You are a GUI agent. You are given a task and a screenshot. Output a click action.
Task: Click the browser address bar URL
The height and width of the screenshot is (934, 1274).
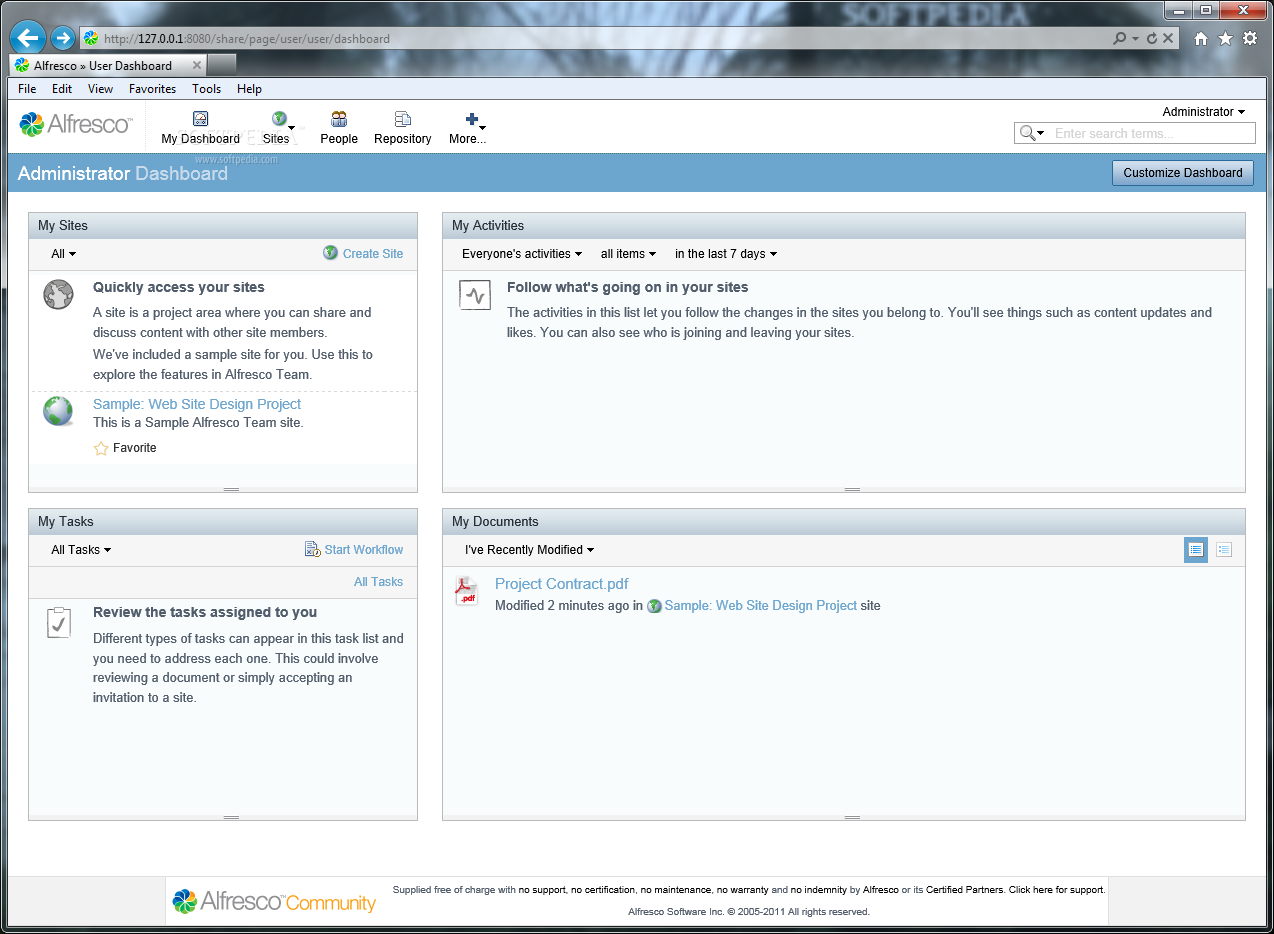247,39
